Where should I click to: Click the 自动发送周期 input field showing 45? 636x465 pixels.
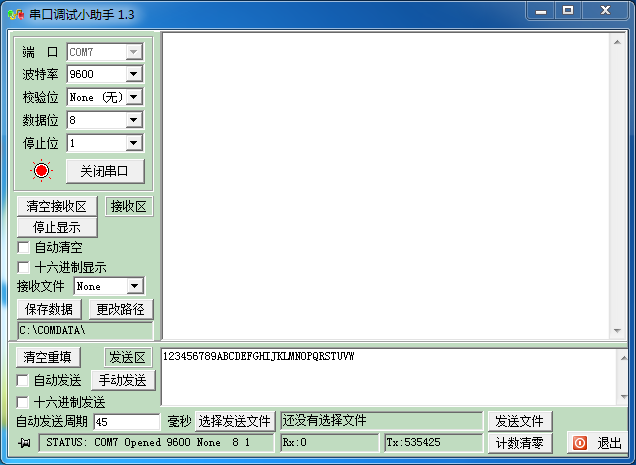click(x=127, y=422)
